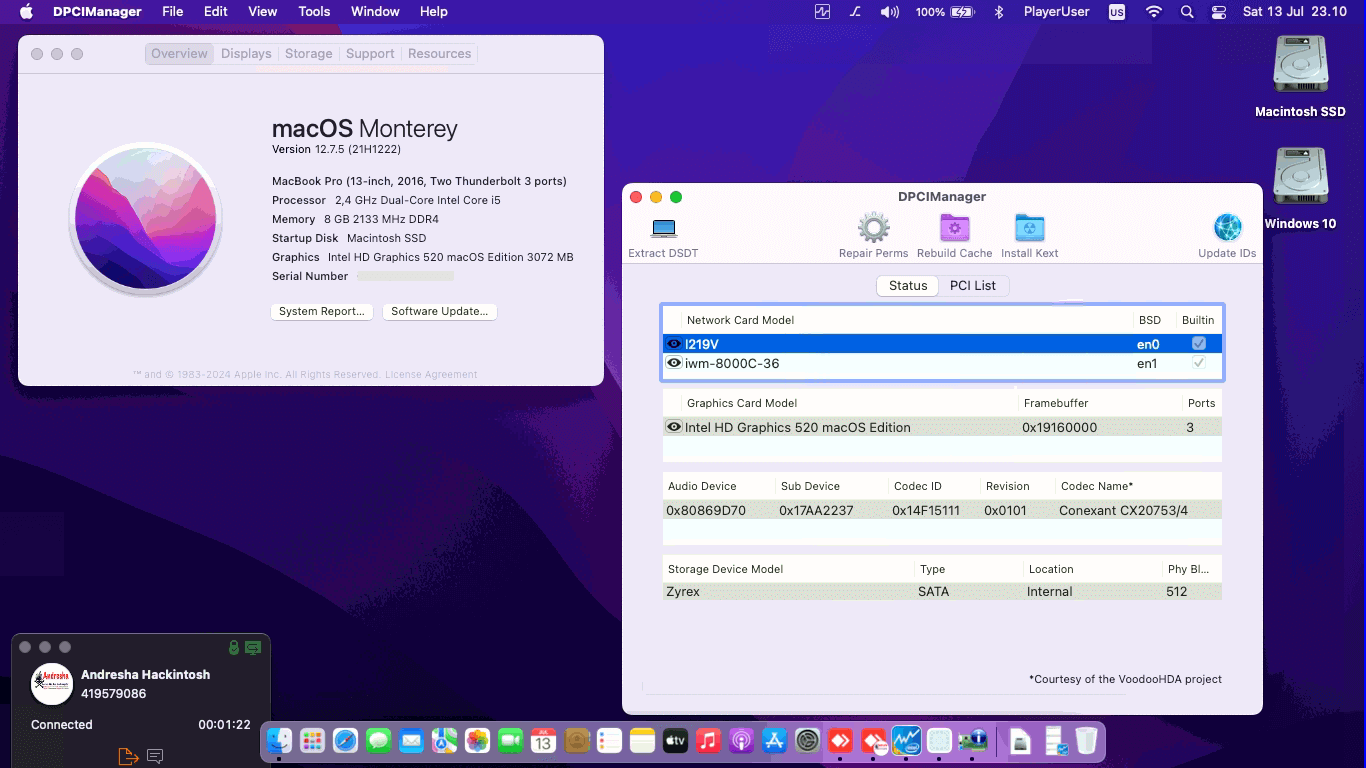Open Notes from the dock
Image resolution: width=1366 pixels, height=768 pixels.
pos(642,741)
